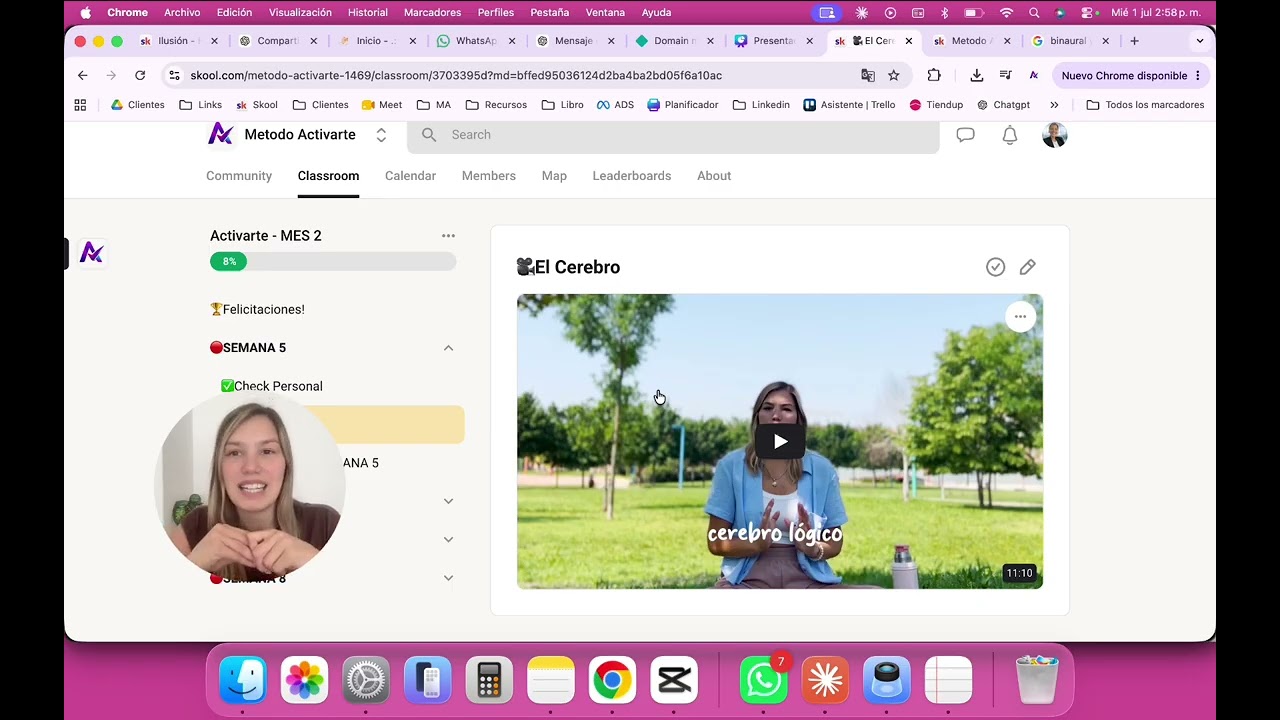Screen dimensions: 1280x720
Task: Open Wi-Fi status menu
Action: point(1007,12)
